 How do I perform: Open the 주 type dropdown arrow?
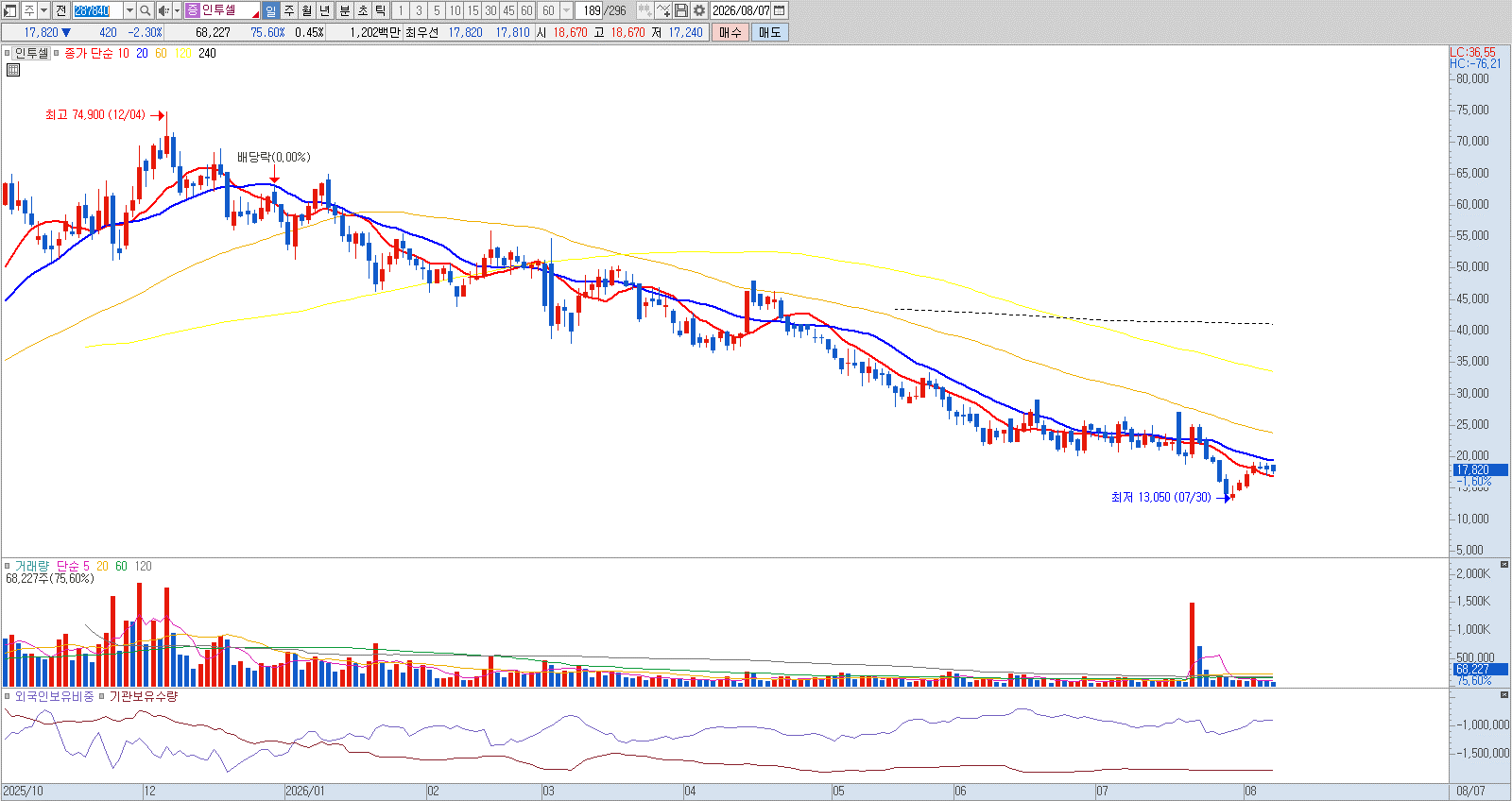tap(43, 10)
